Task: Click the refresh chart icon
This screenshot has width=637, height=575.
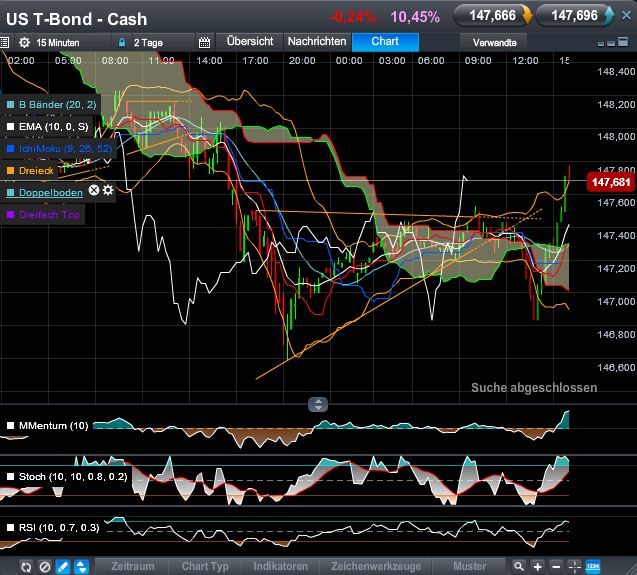Action: coord(26,566)
